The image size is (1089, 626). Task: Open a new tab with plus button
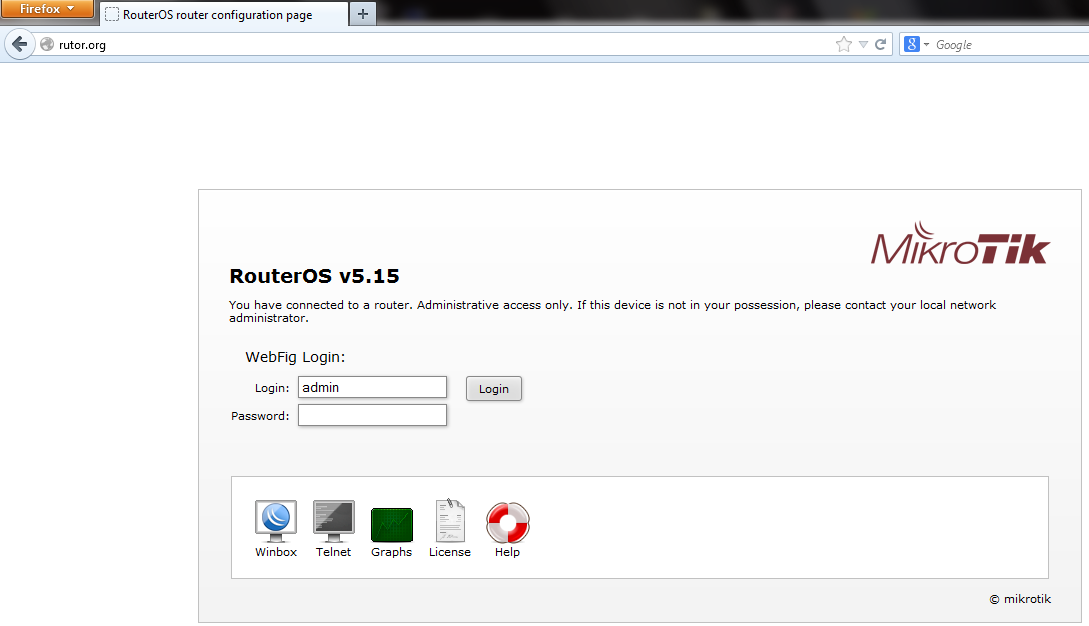pyautogui.click(x=363, y=14)
